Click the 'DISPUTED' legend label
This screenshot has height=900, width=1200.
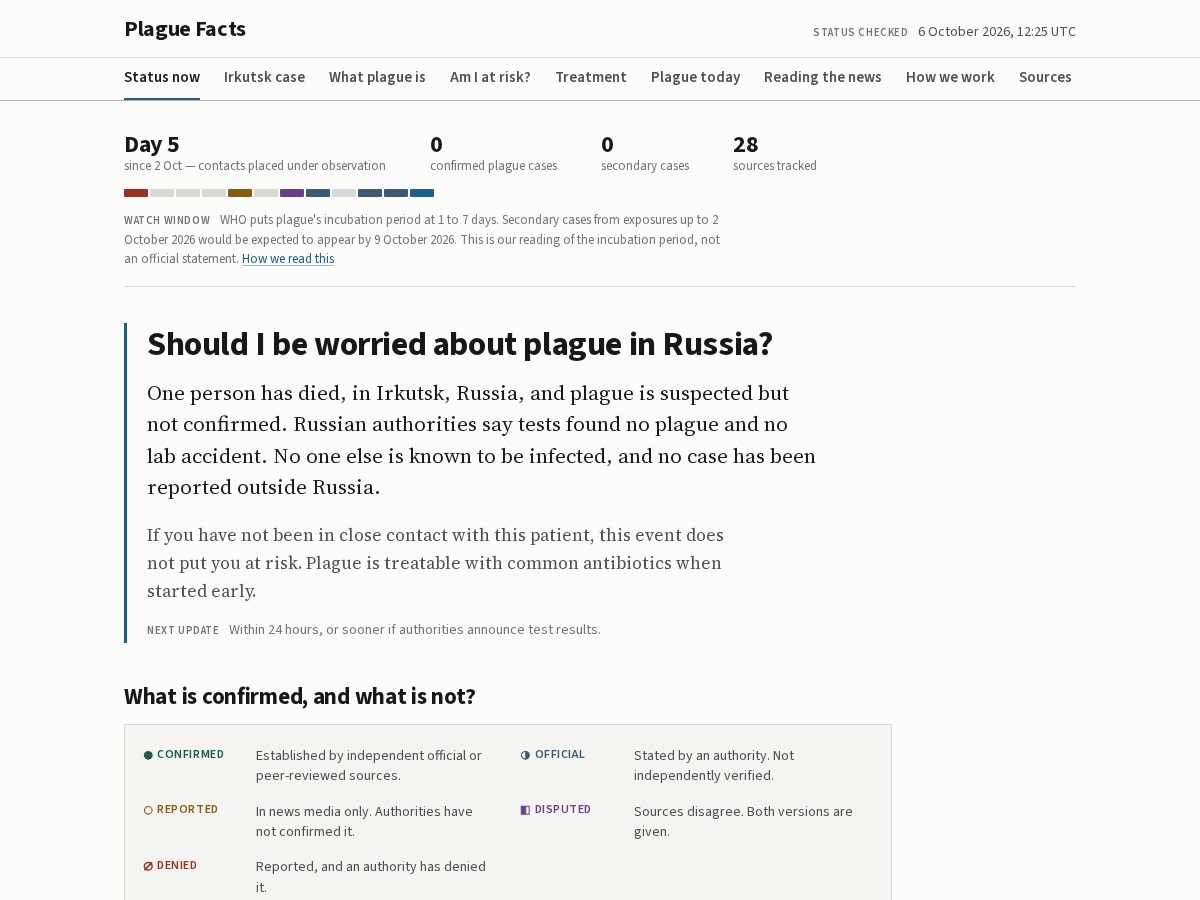tap(563, 810)
